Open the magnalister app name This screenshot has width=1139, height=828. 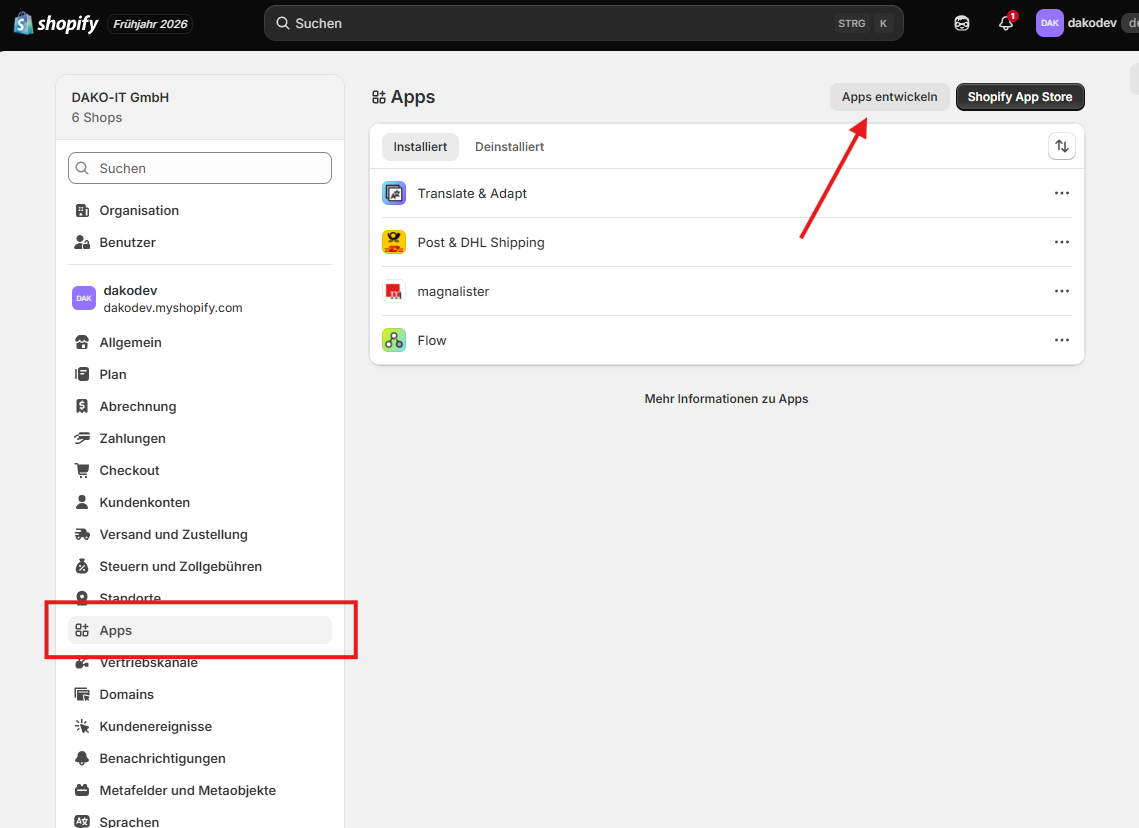(453, 291)
